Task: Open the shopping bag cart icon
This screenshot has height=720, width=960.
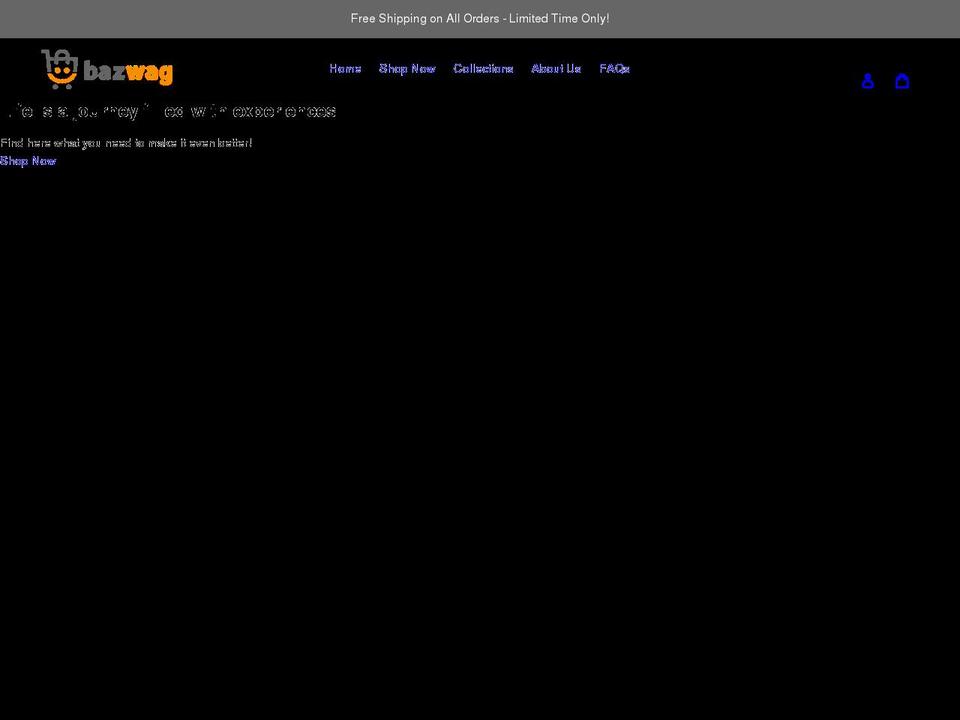Action: point(902,81)
